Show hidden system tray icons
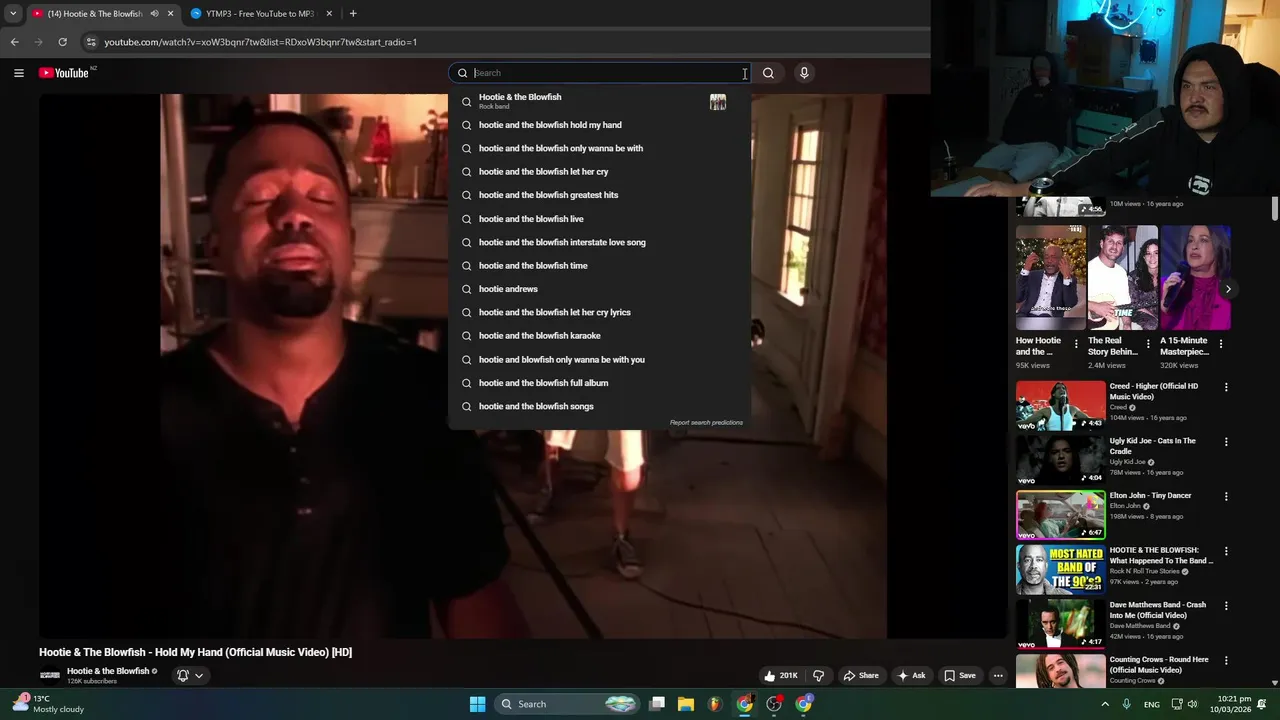 click(1105, 704)
